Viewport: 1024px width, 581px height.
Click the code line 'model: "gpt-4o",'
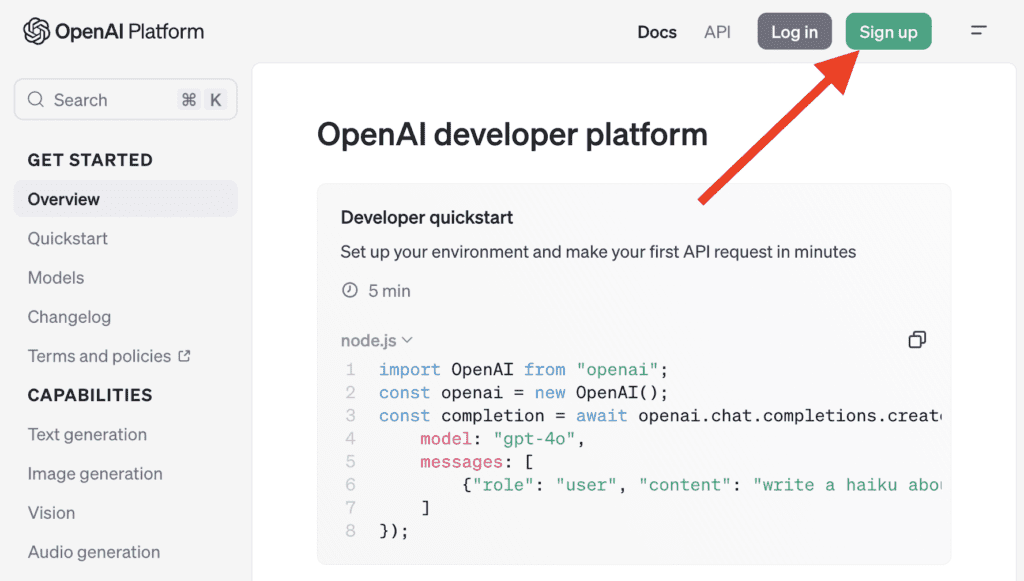pyautogui.click(x=502, y=439)
